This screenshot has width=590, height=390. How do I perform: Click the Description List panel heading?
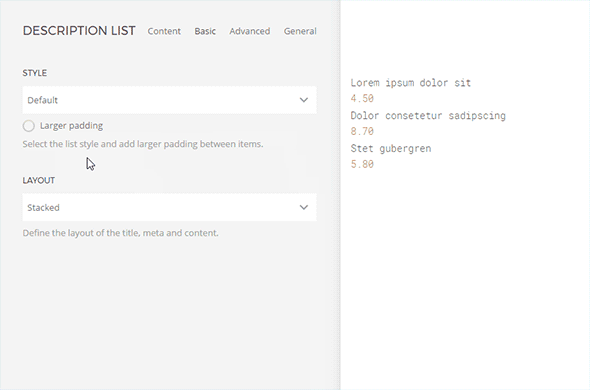click(x=79, y=31)
